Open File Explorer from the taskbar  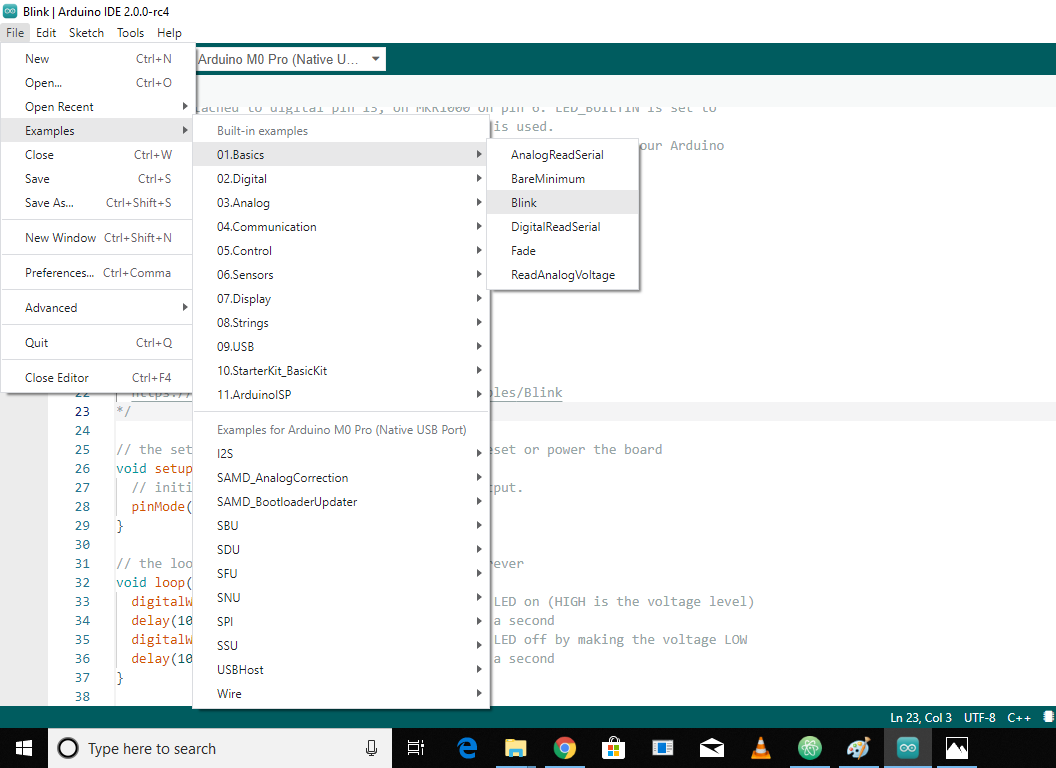click(515, 748)
